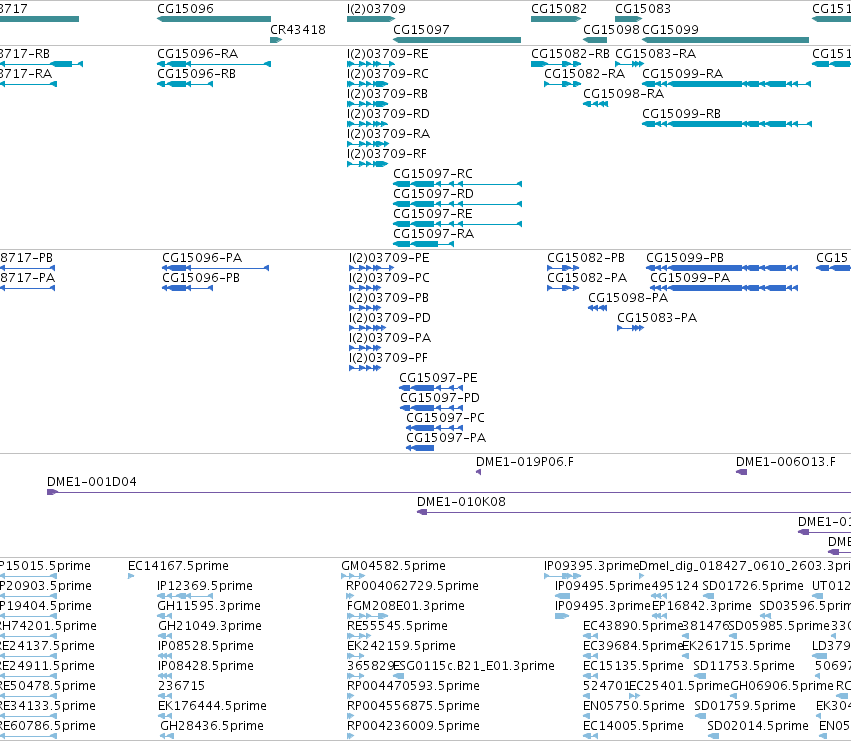Click transcript CG15097-RA
The height and width of the screenshot is (741, 851).
click(x=434, y=235)
